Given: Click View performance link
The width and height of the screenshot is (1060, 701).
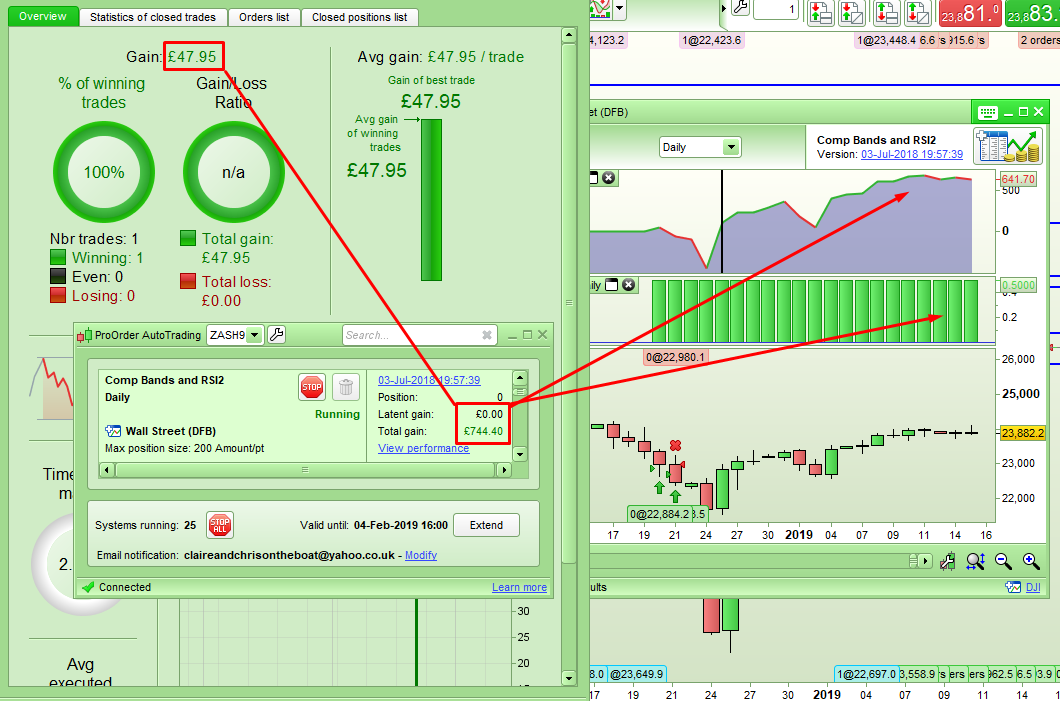Looking at the screenshot, I should (x=423, y=448).
